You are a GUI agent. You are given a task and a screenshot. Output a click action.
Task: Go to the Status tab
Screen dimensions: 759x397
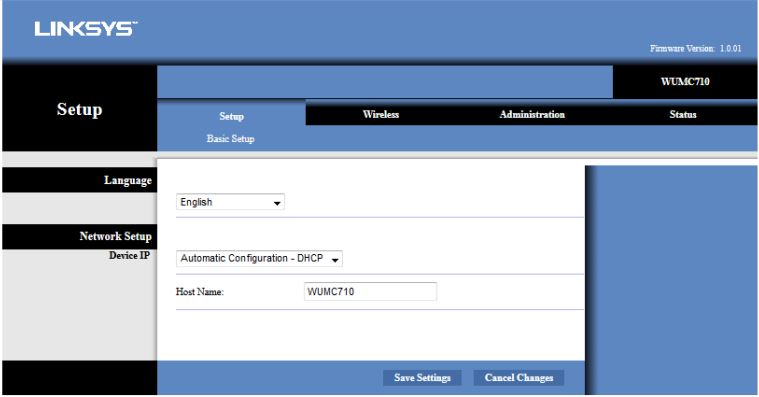(683, 115)
